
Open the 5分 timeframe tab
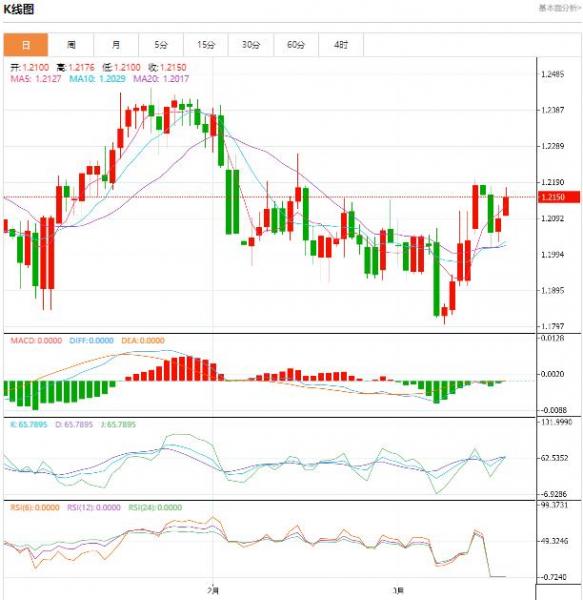[x=161, y=45]
